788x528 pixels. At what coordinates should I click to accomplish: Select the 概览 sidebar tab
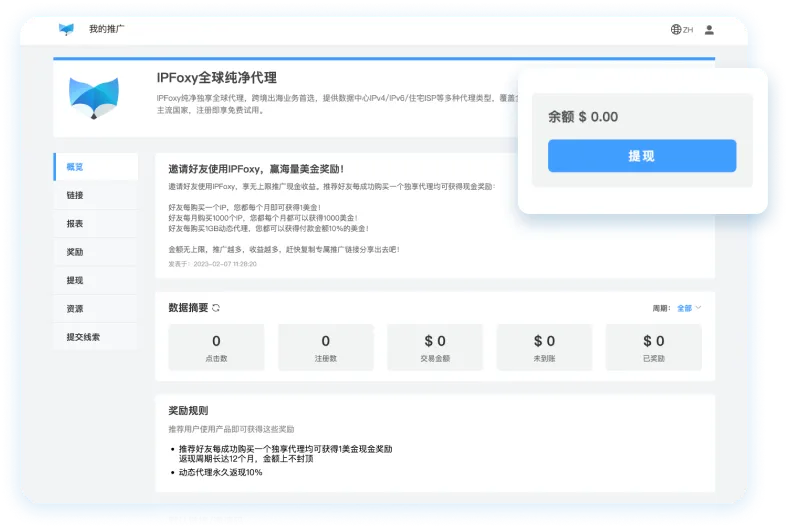pyautogui.click(x=95, y=167)
